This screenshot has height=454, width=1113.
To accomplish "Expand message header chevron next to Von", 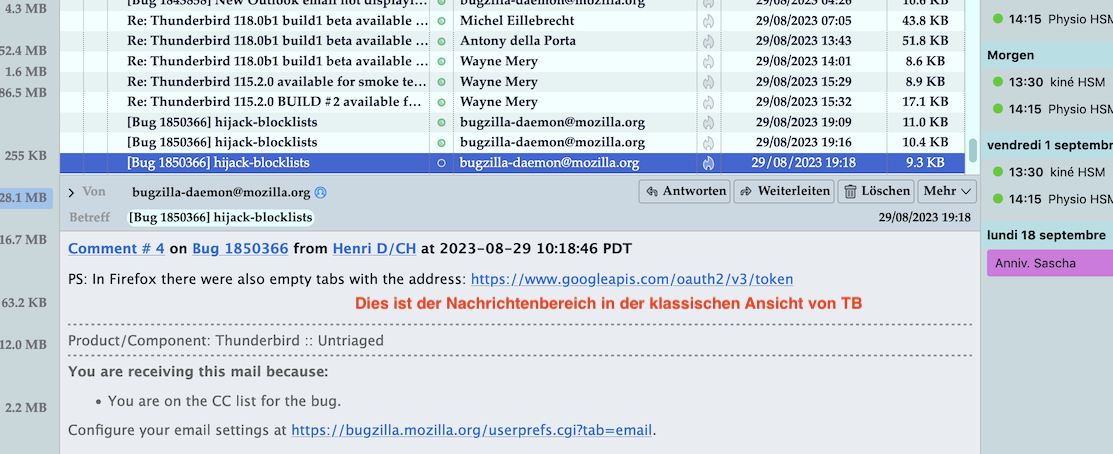I will click(72, 192).
